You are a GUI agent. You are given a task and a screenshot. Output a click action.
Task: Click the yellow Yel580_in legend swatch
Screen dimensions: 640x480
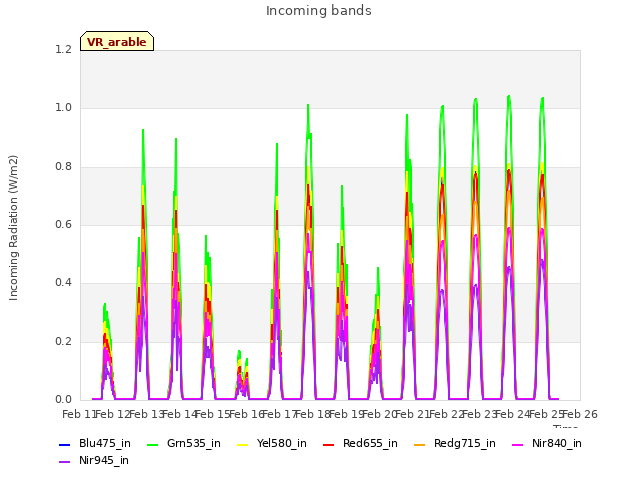pos(243,444)
